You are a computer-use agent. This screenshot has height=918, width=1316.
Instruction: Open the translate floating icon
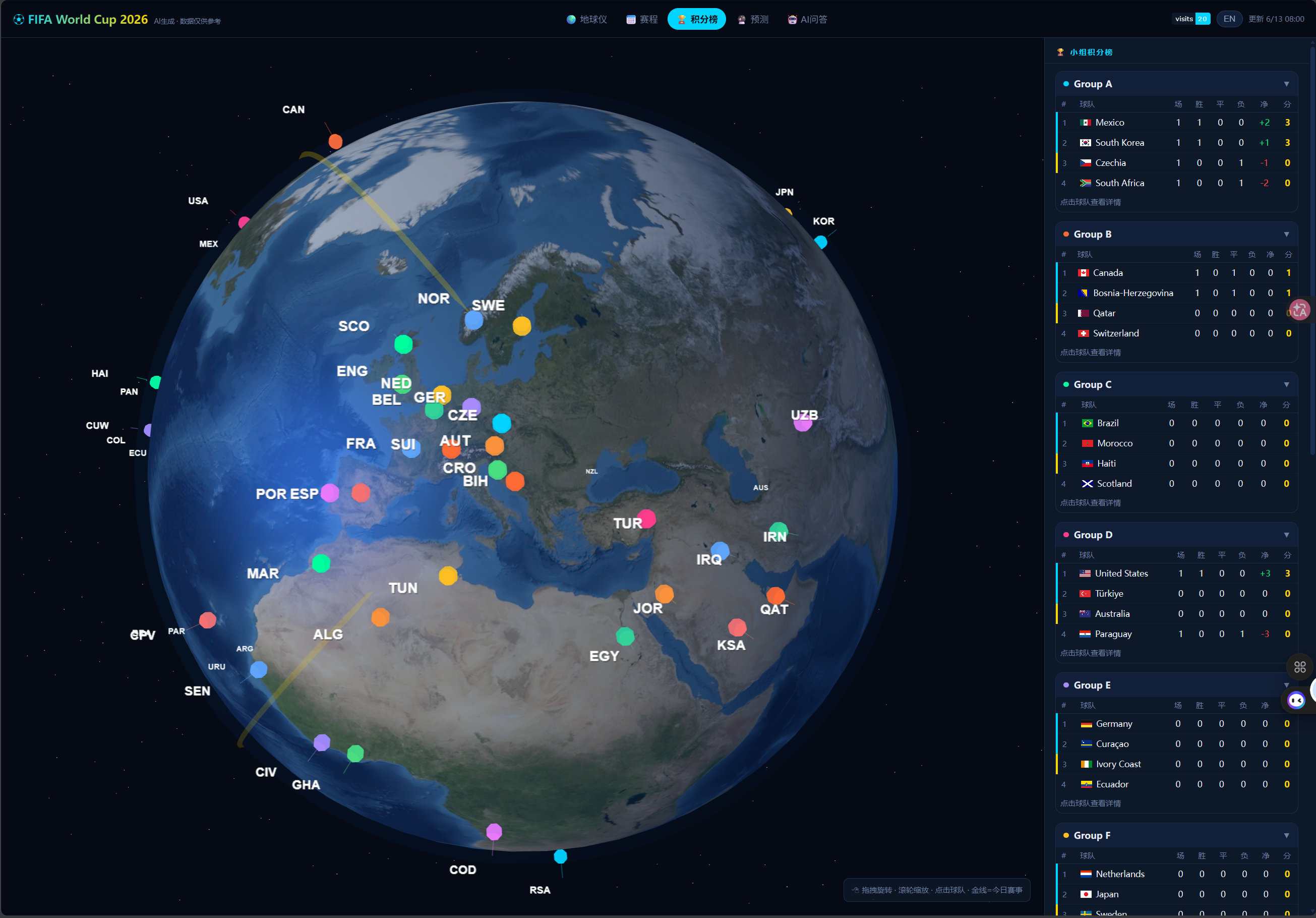(1299, 310)
